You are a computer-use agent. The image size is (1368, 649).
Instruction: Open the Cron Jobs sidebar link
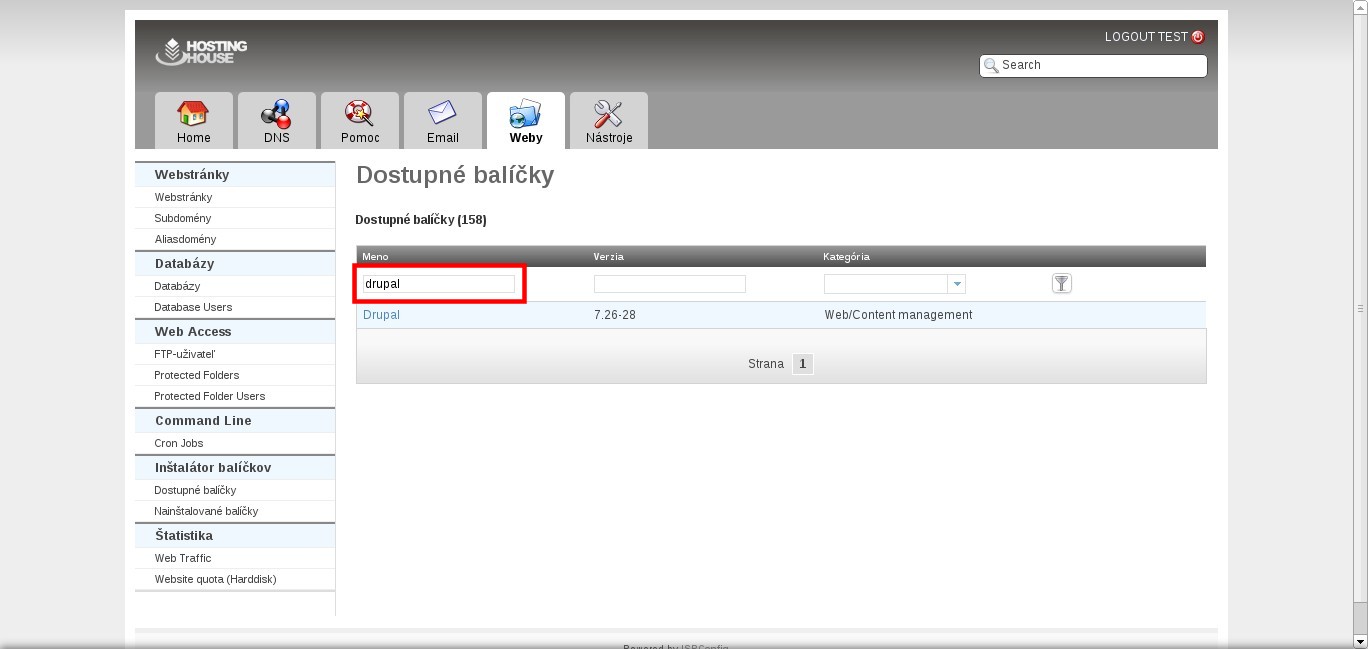click(x=179, y=443)
